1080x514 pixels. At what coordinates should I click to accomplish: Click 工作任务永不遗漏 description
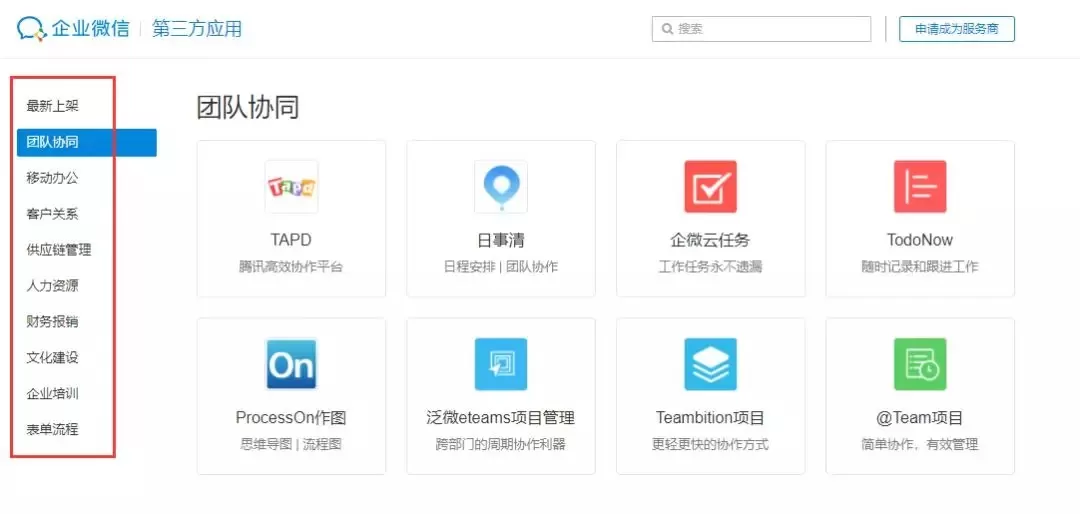click(710, 267)
